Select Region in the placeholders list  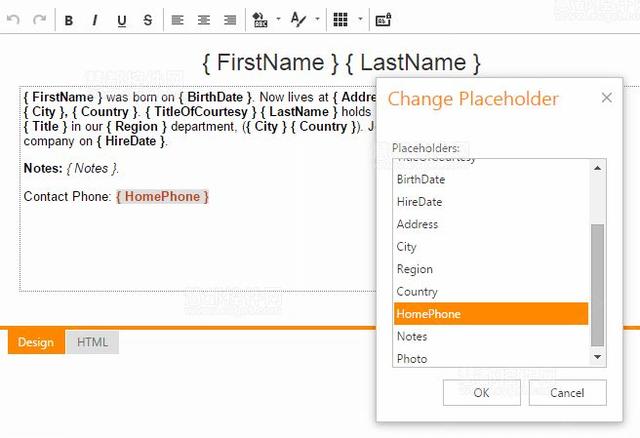click(x=491, y=269)
